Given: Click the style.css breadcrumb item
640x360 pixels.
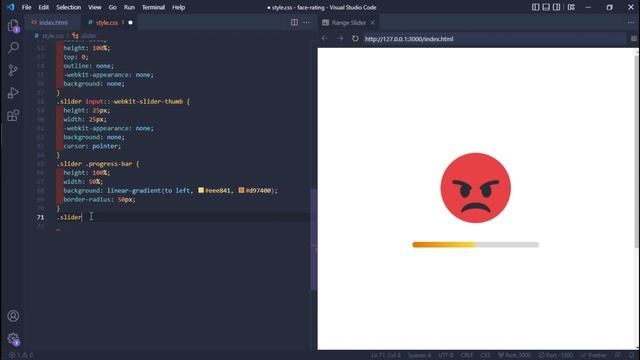Looking at the screenshot, I should 53,36.
